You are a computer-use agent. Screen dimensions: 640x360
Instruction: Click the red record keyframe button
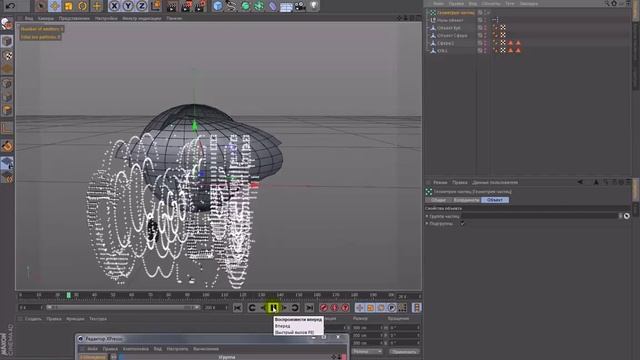[x=324, y=308]
